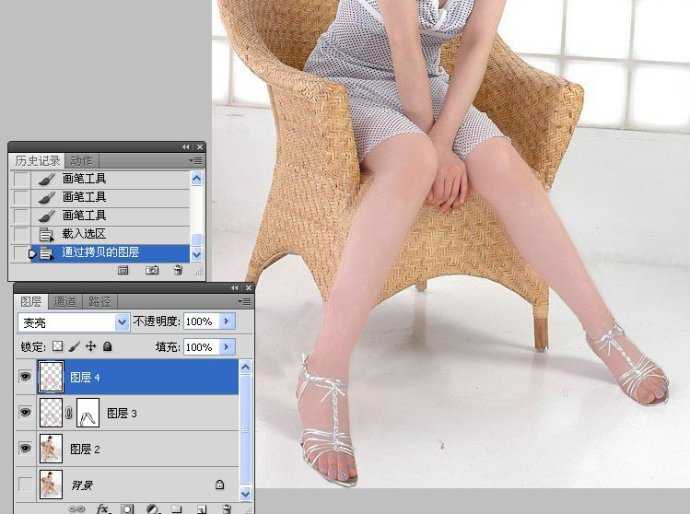Set history brush source for third 画笔工具
The width and height of the screenshot is (690, 514).
pyautogui.click(x=20, y=216)
